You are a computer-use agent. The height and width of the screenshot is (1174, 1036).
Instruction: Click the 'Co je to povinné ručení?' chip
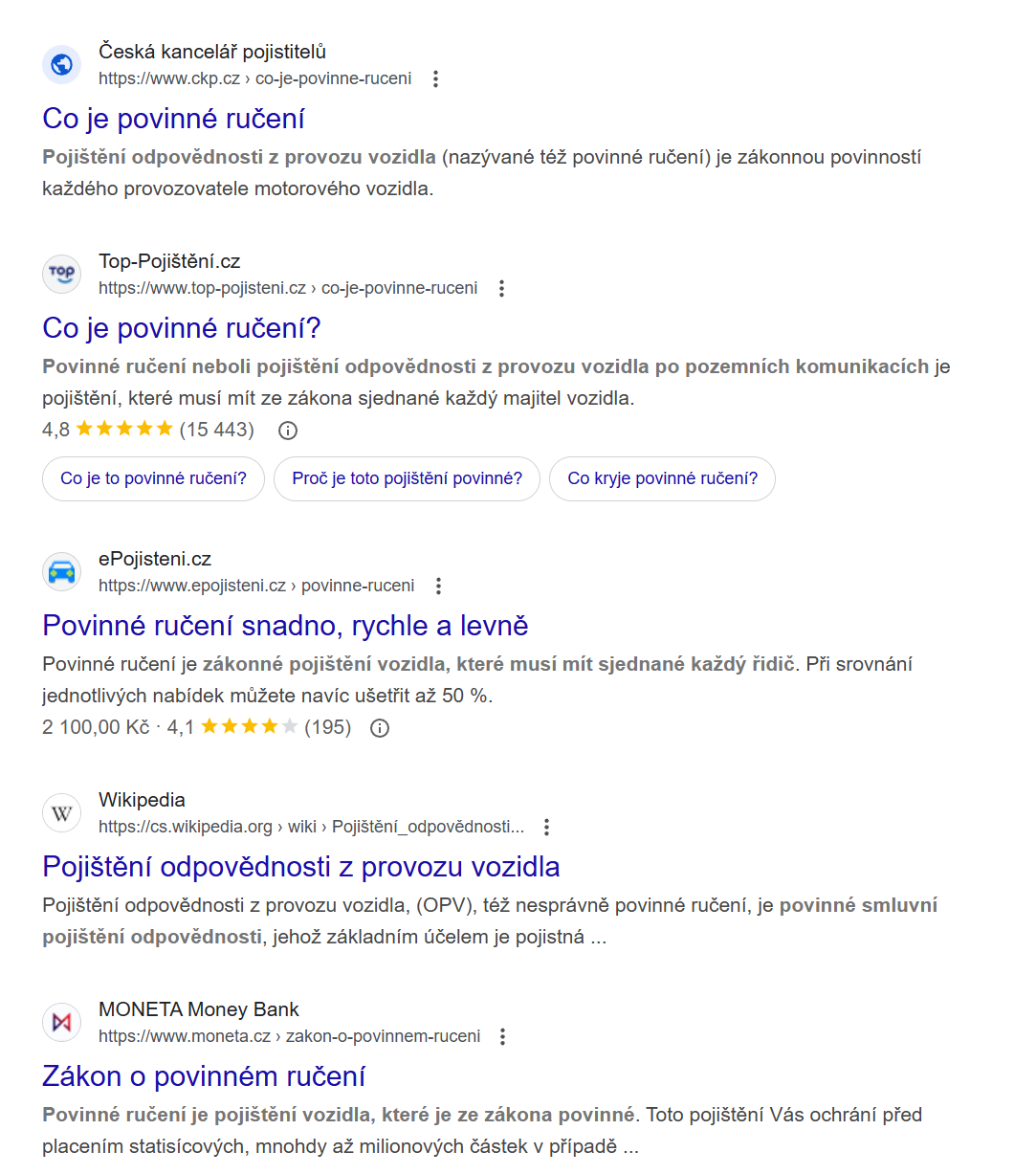[153, 478]
